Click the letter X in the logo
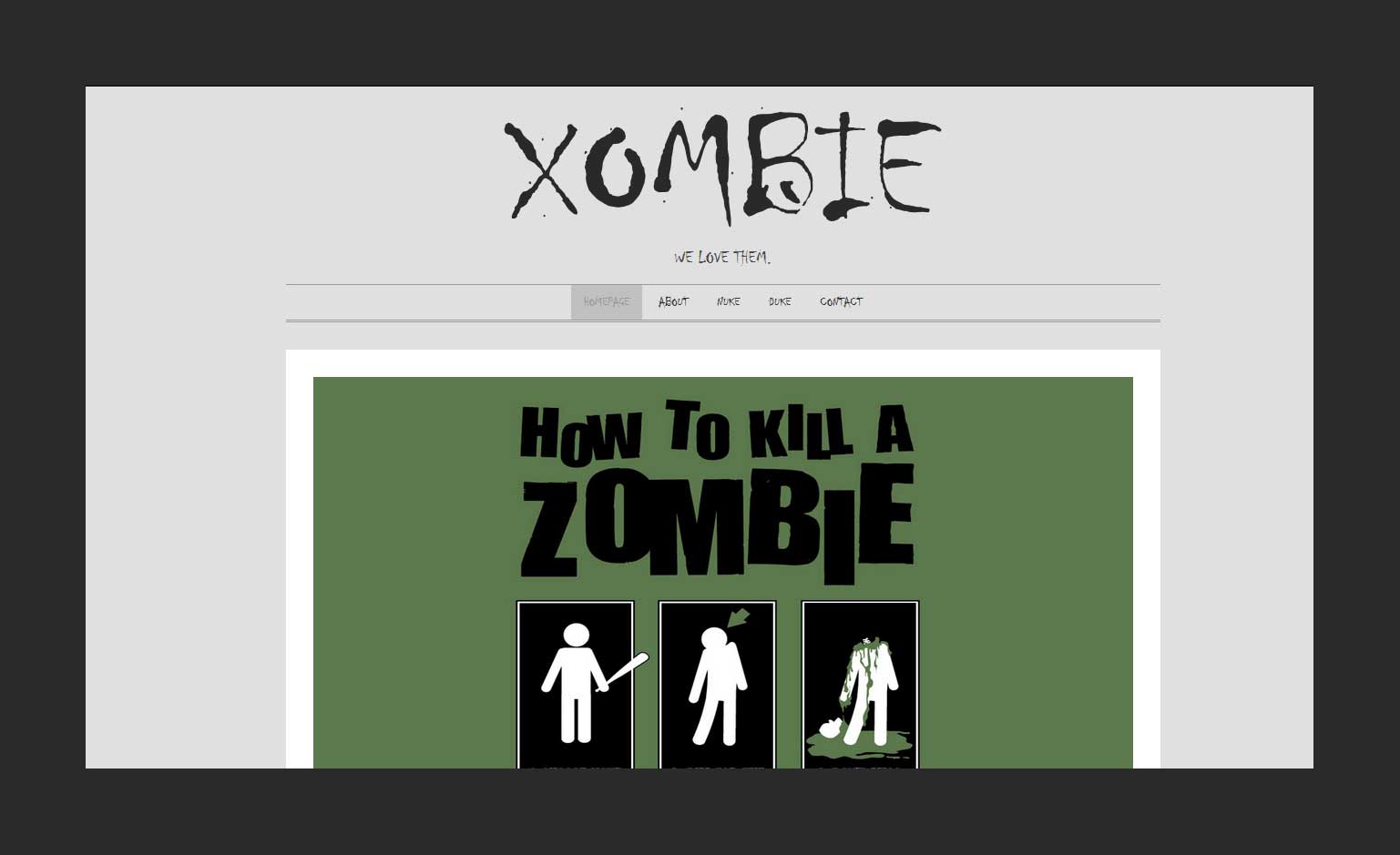The width and height of the screenshot is (1400, 855). [x=543, y=170]
